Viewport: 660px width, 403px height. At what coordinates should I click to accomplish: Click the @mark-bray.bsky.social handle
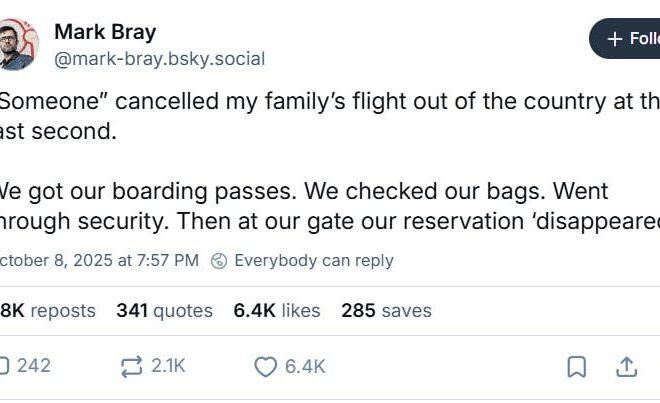pyautogui.click(x=159, y=59)
